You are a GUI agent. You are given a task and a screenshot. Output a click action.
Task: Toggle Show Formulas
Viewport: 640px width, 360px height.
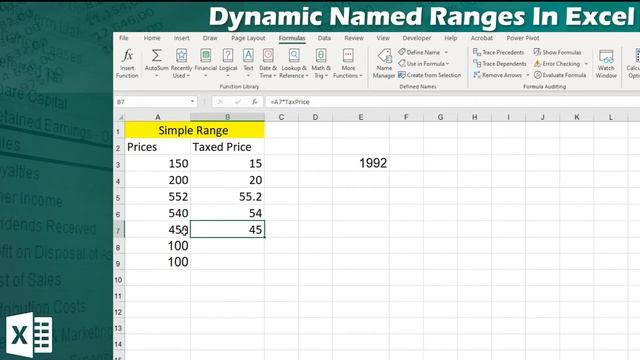click(557, 52)
